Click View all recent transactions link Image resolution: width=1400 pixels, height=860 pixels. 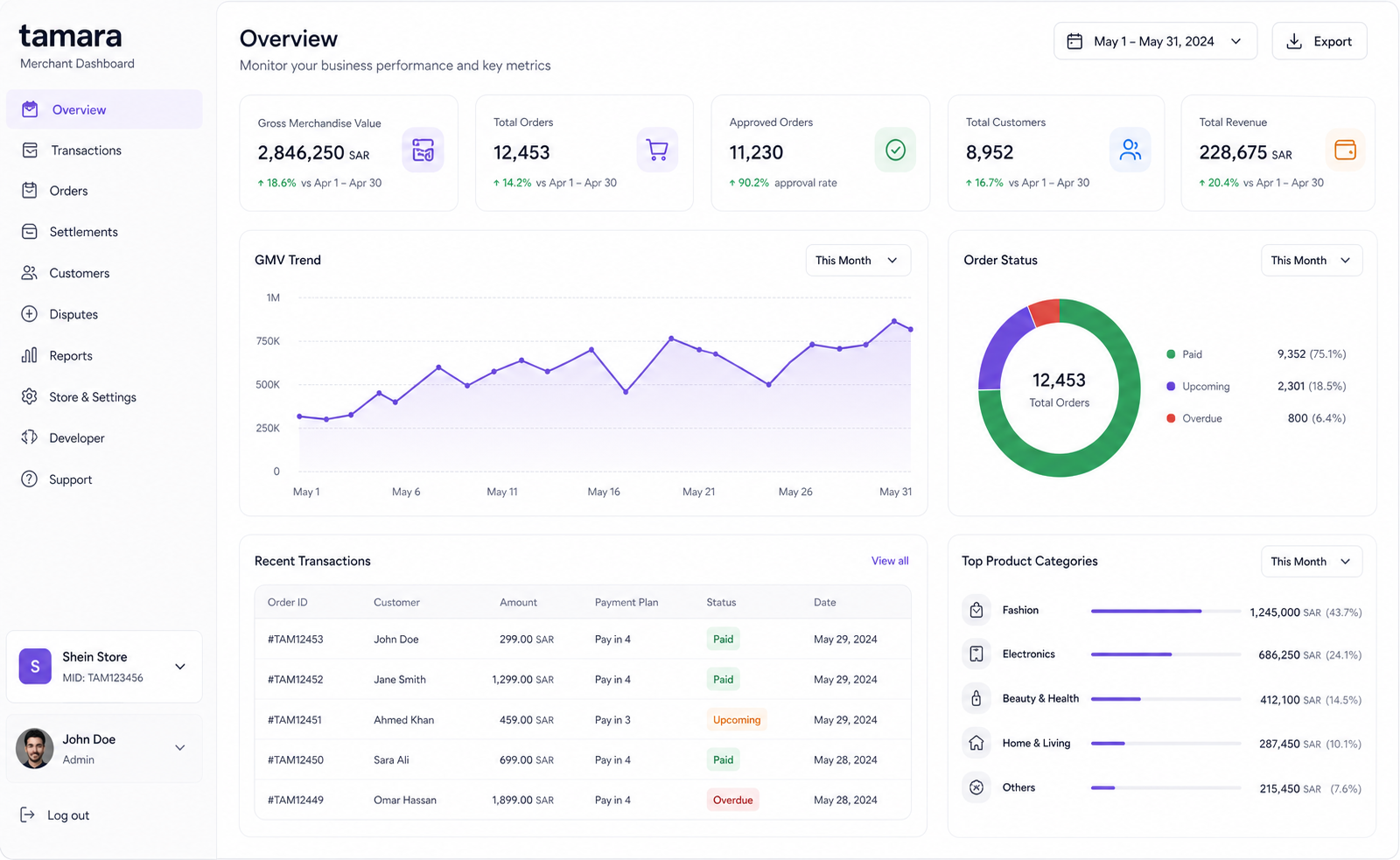pos(890,562)
